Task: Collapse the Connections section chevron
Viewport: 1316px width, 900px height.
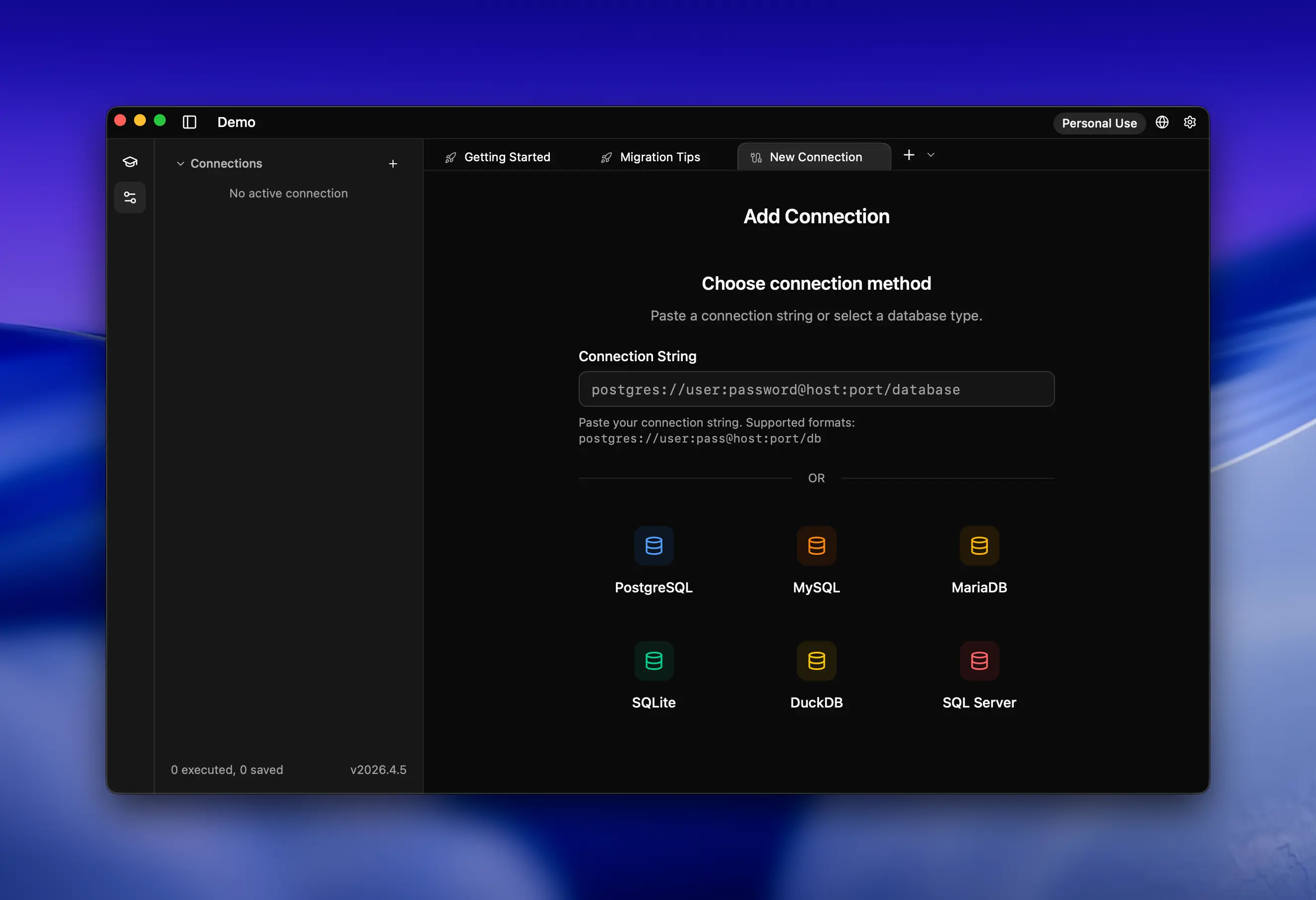Action: 180,164
